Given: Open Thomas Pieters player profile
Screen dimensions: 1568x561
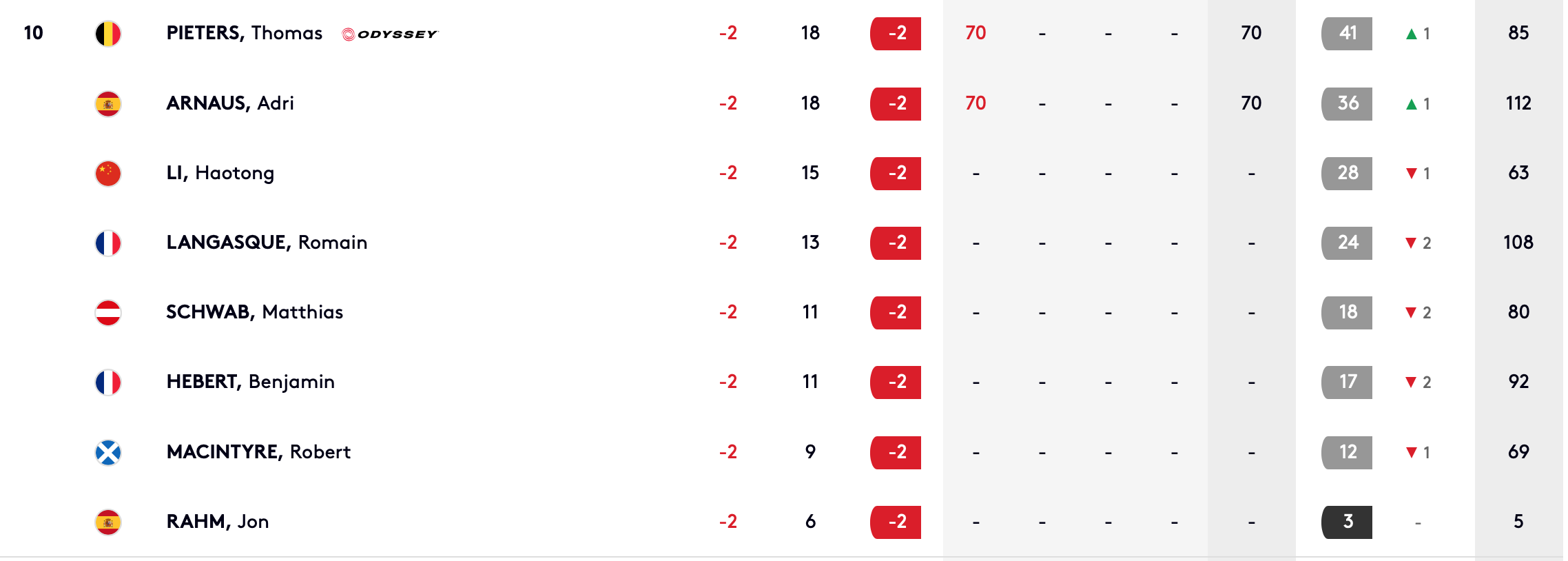Looking at the screenshot, I should coord(245,33).
